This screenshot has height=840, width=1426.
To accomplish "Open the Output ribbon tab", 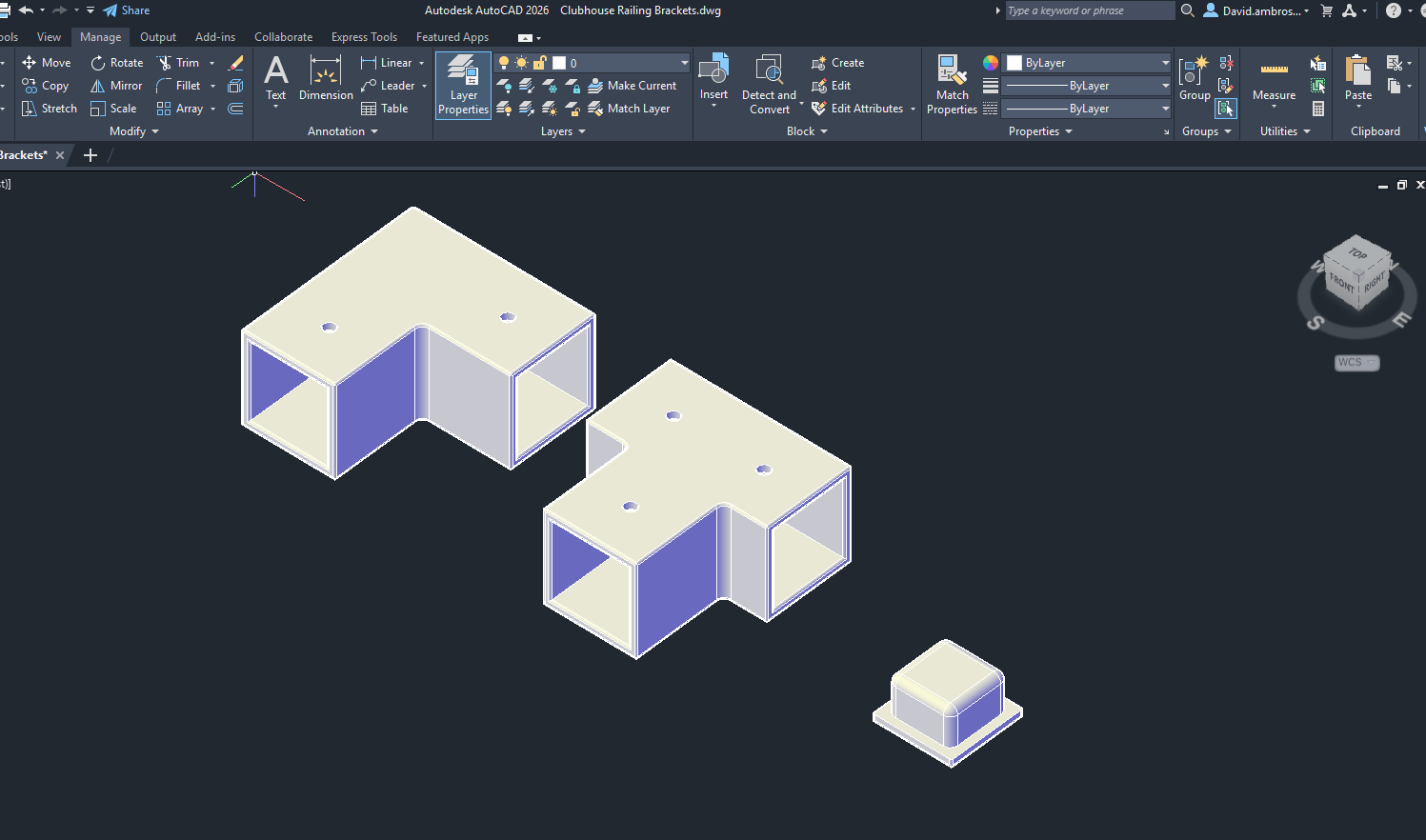I will point(158,37).
